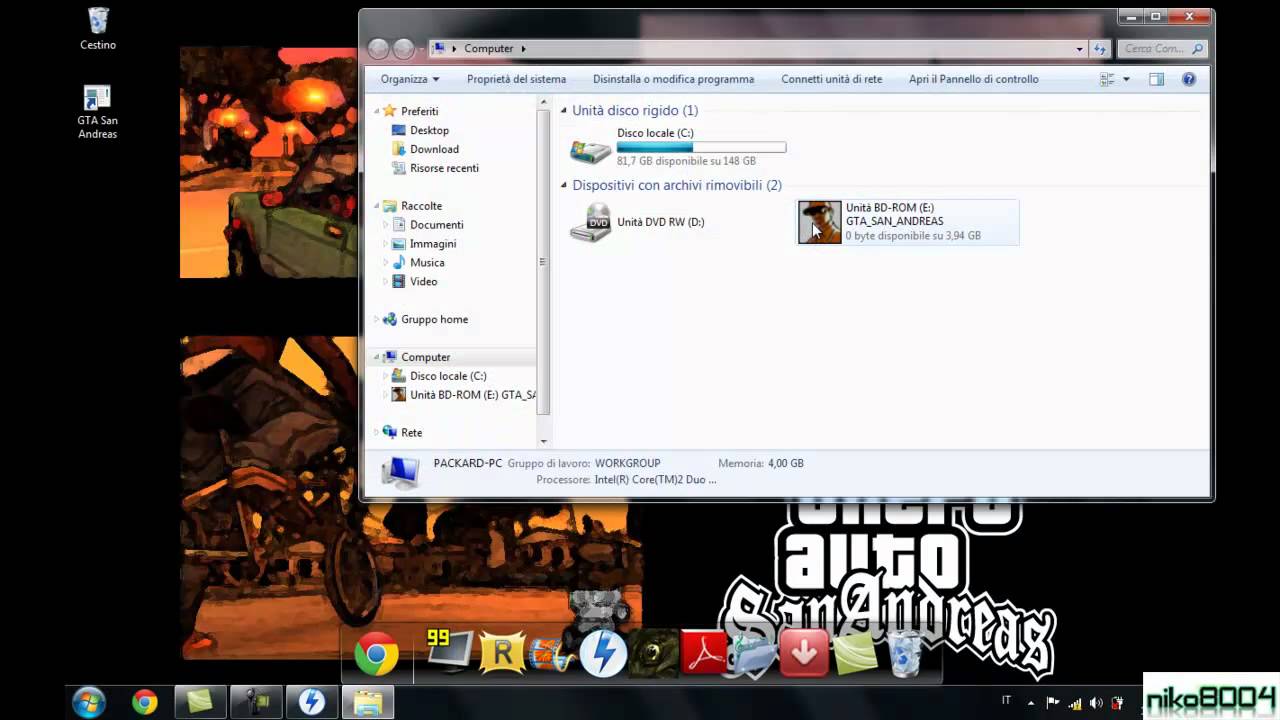Screen dimensions: 1280x720
Task: Open the Organizza menu
Action: pos(409,79)
